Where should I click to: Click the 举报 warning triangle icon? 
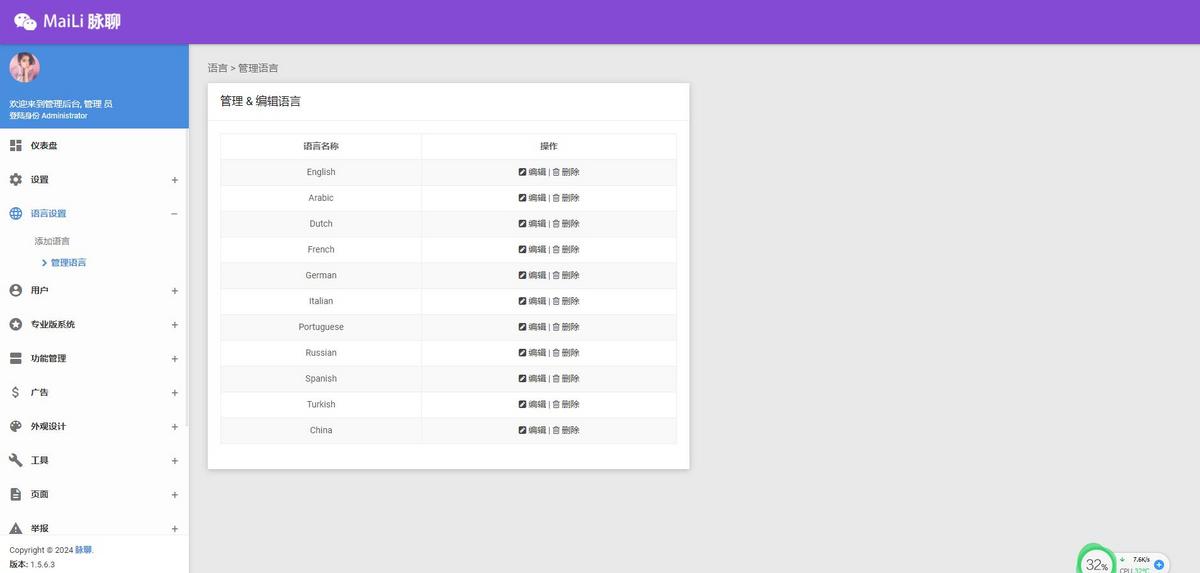coord(15,528)
